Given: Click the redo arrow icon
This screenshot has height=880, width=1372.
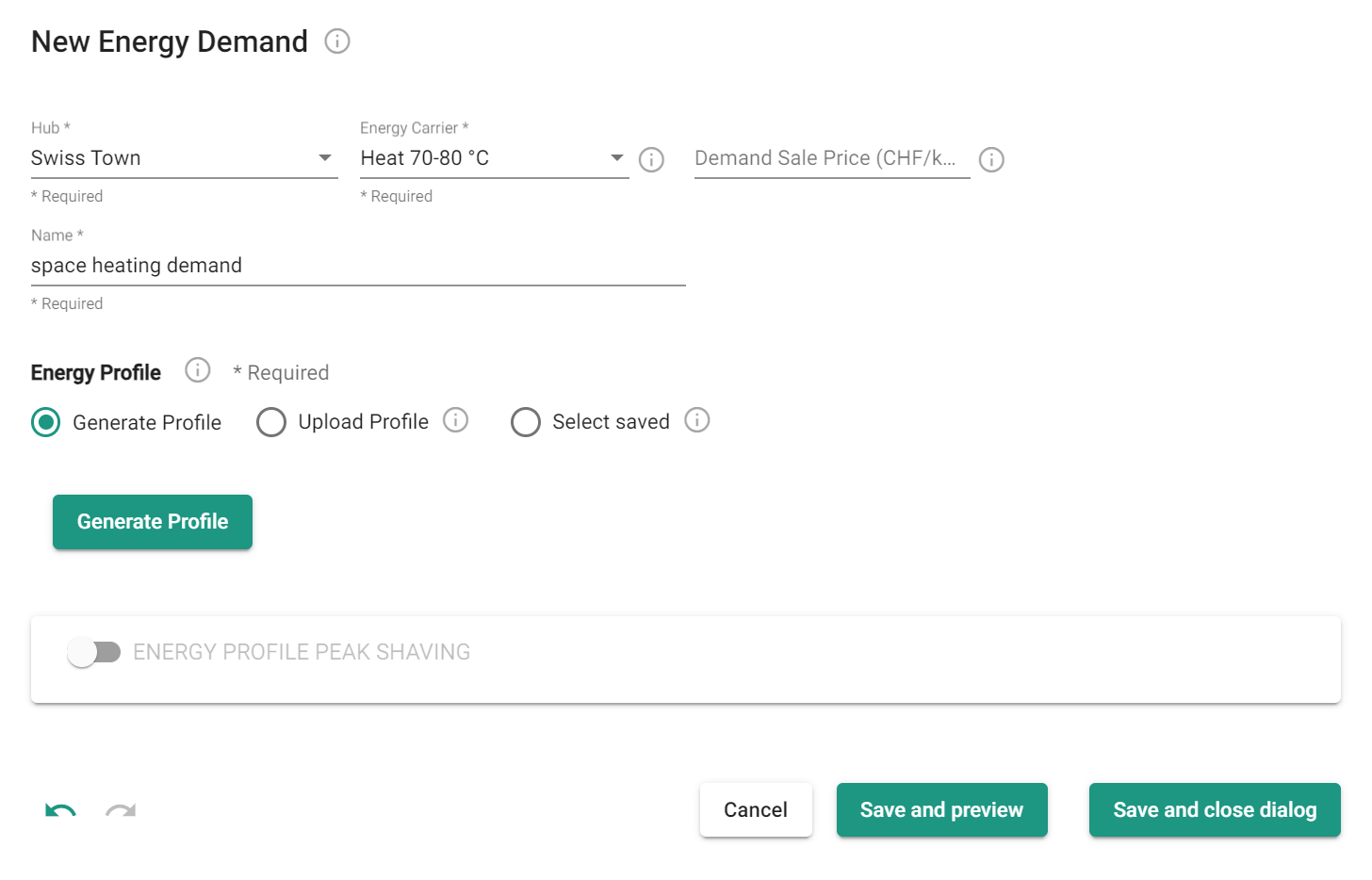Looking at the screenshot, I should point(121,811).
